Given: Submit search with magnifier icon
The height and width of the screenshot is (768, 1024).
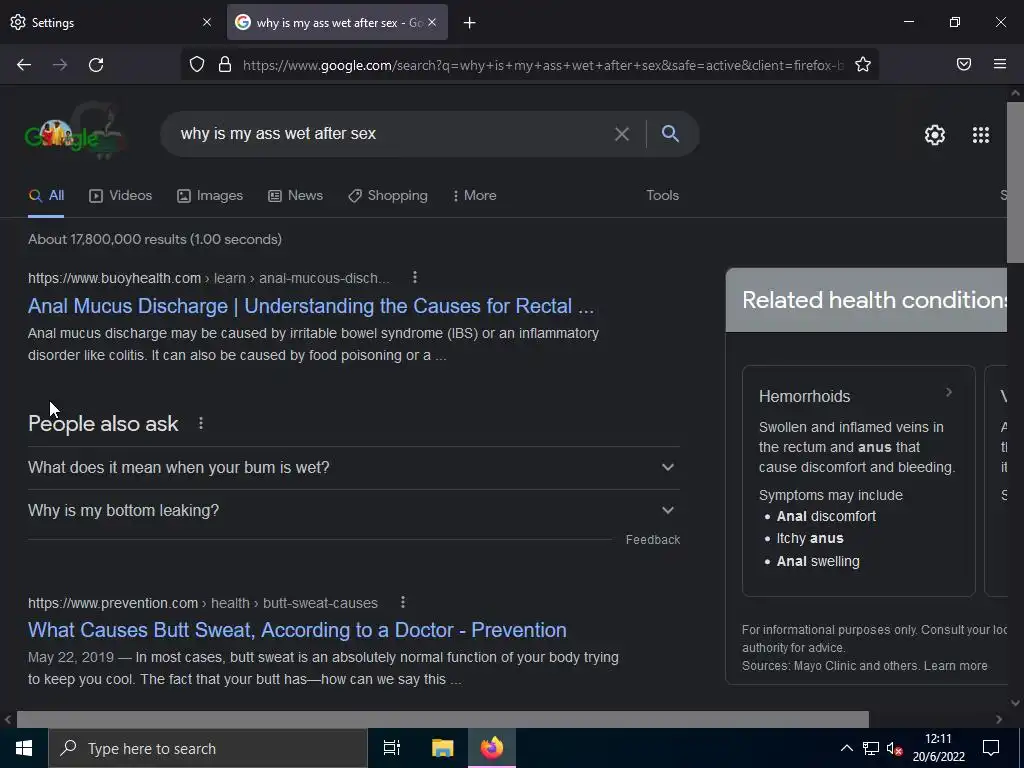Looking at the screenshot, I should click(x=671, y=133).
